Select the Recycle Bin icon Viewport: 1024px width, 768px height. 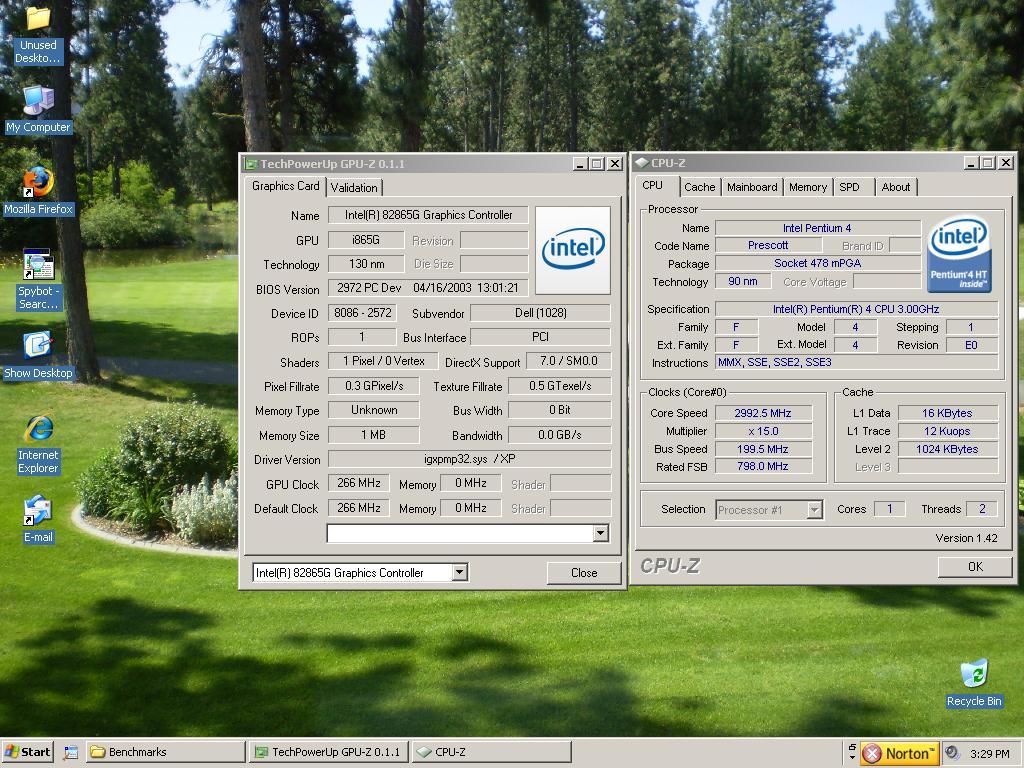[974, 674]
